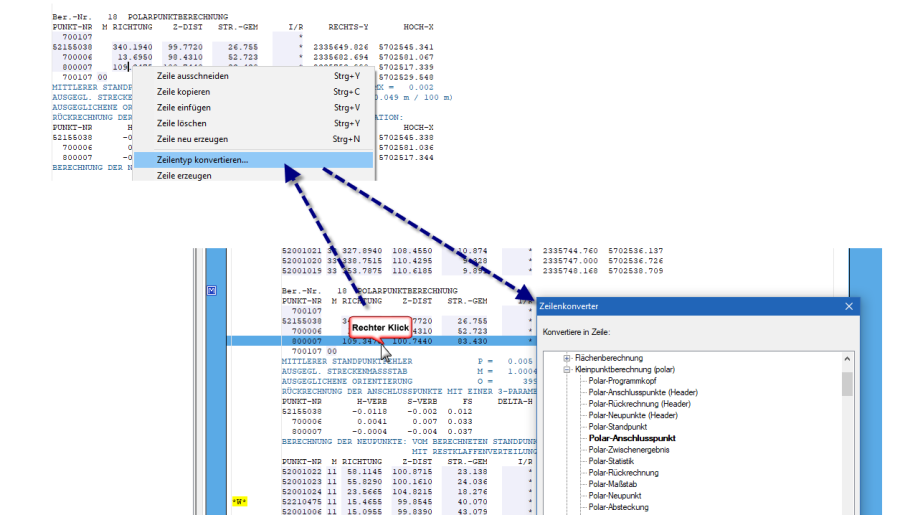This screenshot has width=900, height=515.
Task: Select 'Zeile erzeugen' at the menu bottom
Action: click(184, 175)
